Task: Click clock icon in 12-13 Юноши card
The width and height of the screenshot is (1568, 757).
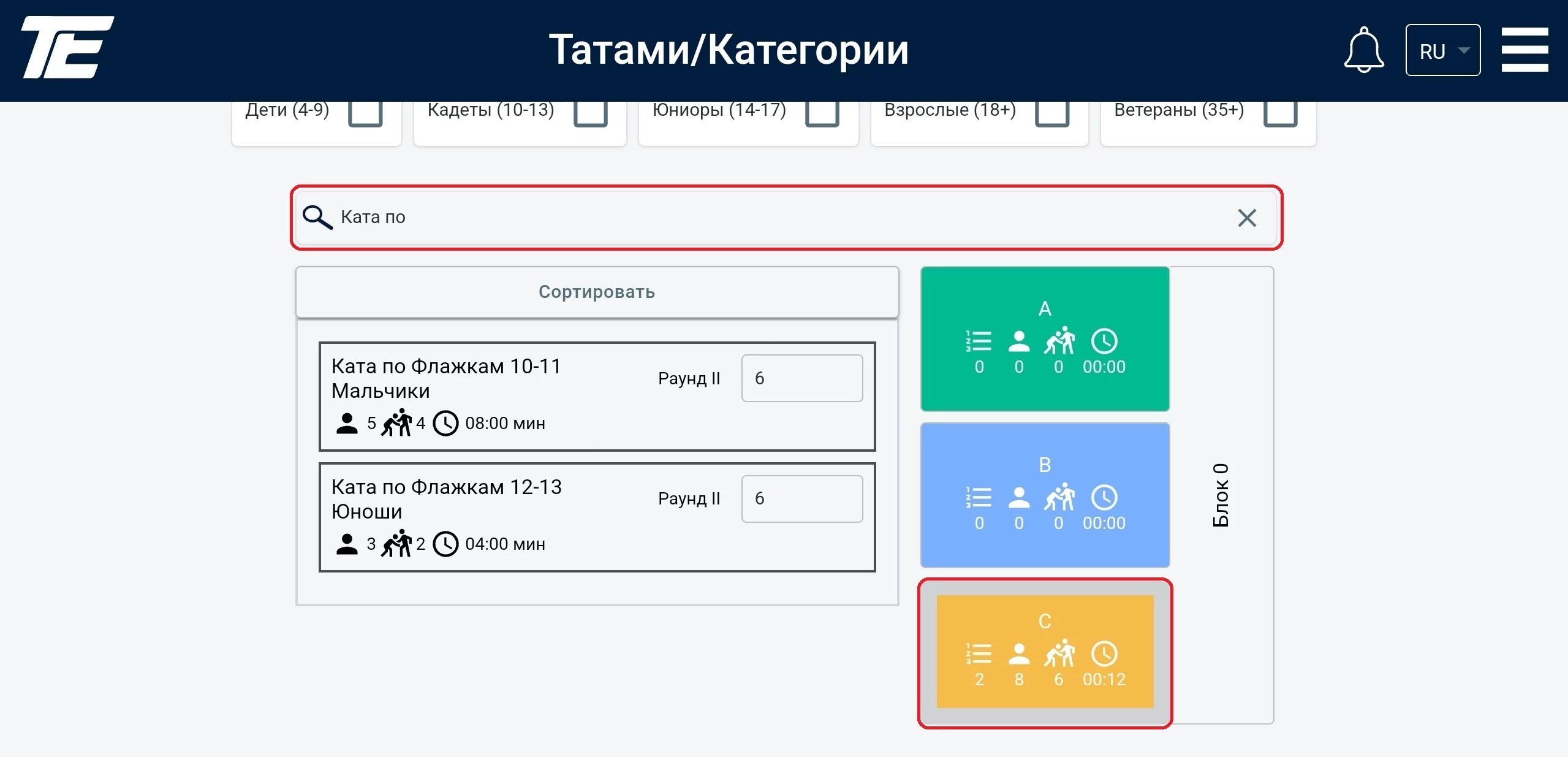Action: [x=445, y=544]
